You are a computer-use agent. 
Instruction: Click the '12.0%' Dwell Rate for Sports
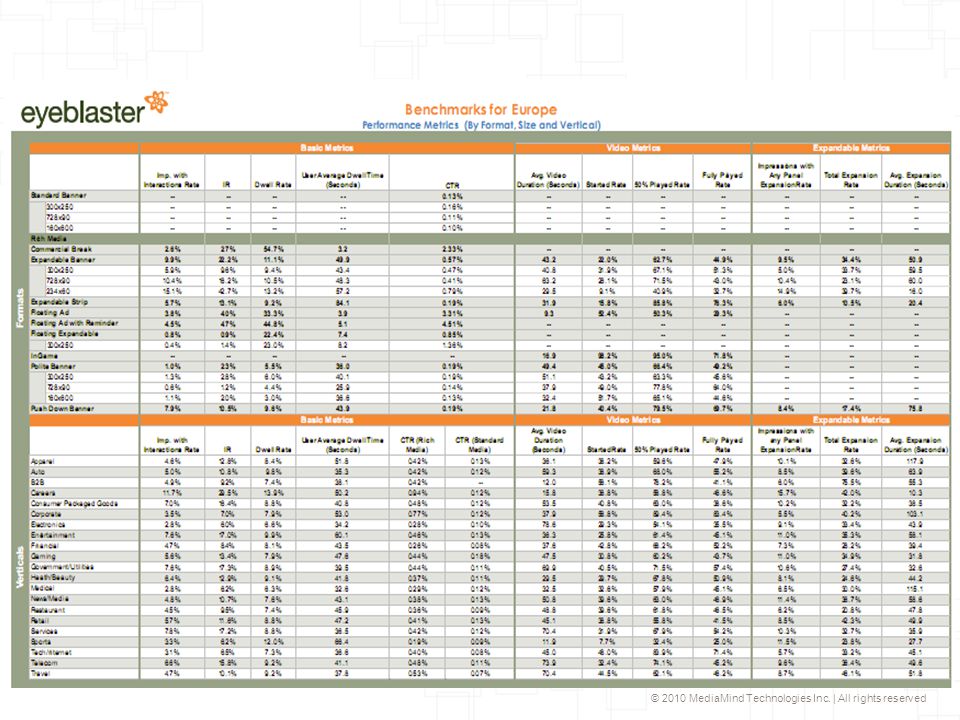point(273,642)
